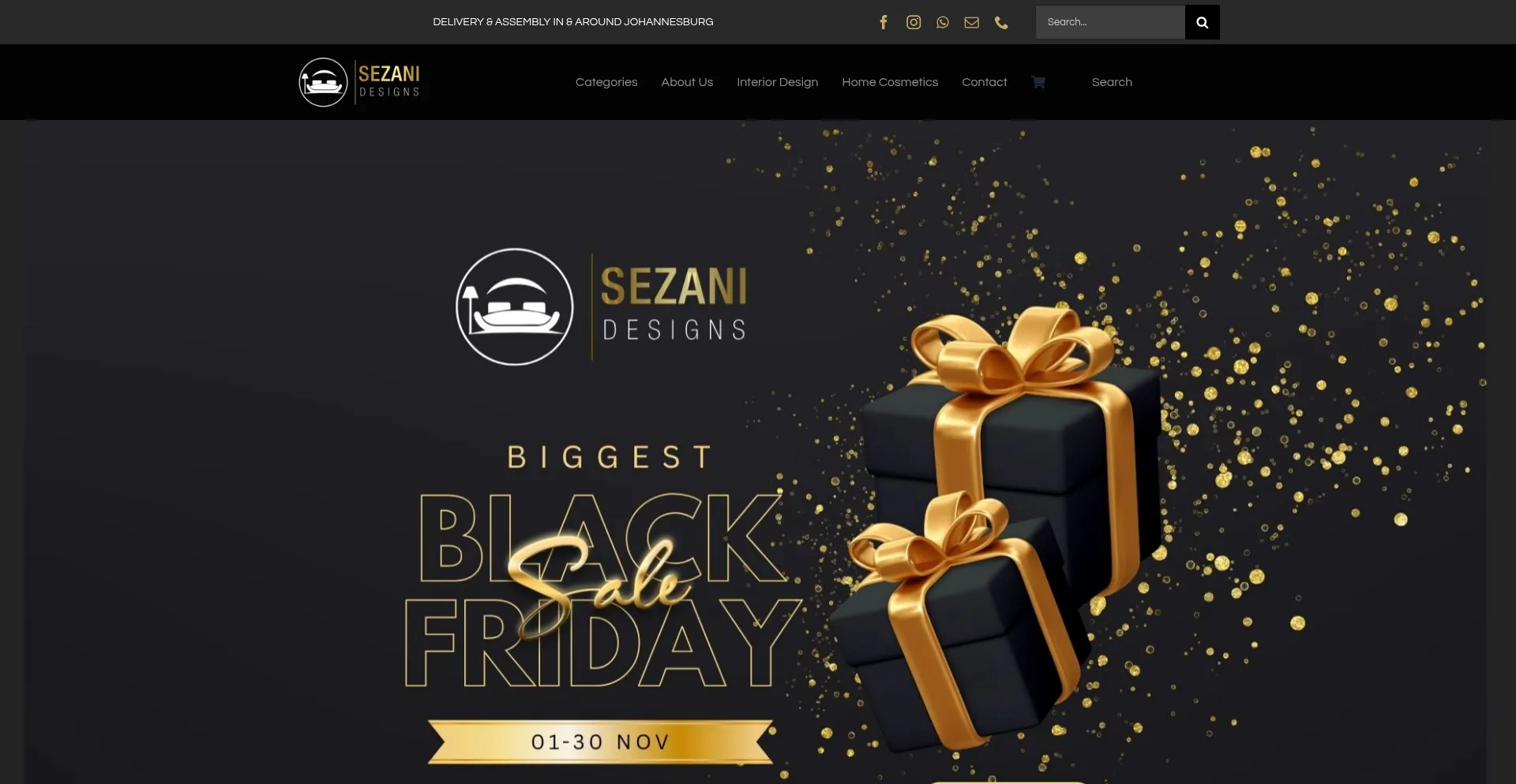
Task: Select the Contact menu link
Action: coord(984,82)
